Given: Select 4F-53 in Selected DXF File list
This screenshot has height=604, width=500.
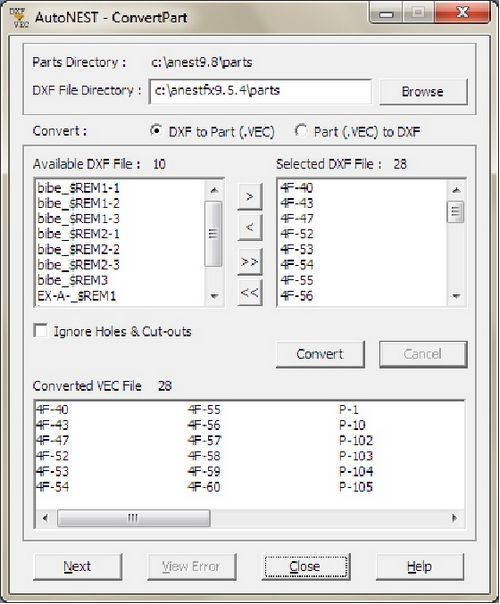Looking at the screenshot, I should (x=297, y=250).
